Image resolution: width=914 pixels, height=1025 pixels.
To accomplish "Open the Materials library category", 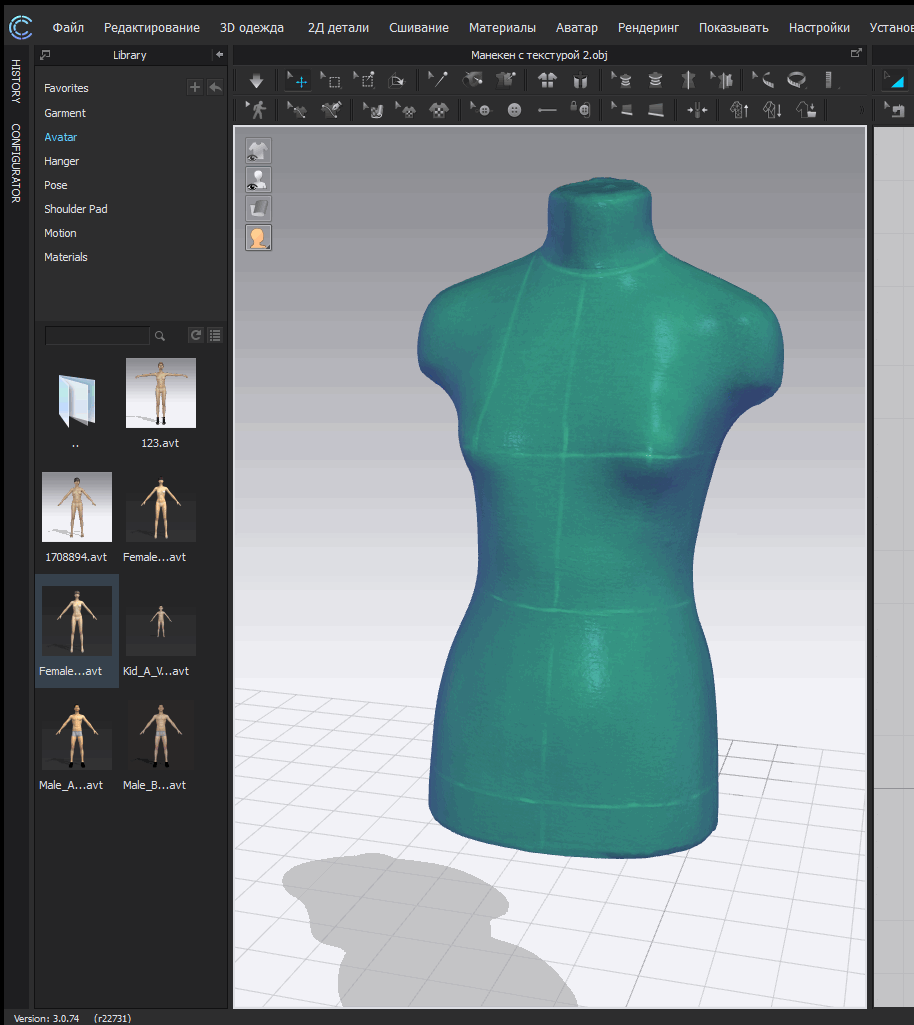I will (x=66, y=257).
